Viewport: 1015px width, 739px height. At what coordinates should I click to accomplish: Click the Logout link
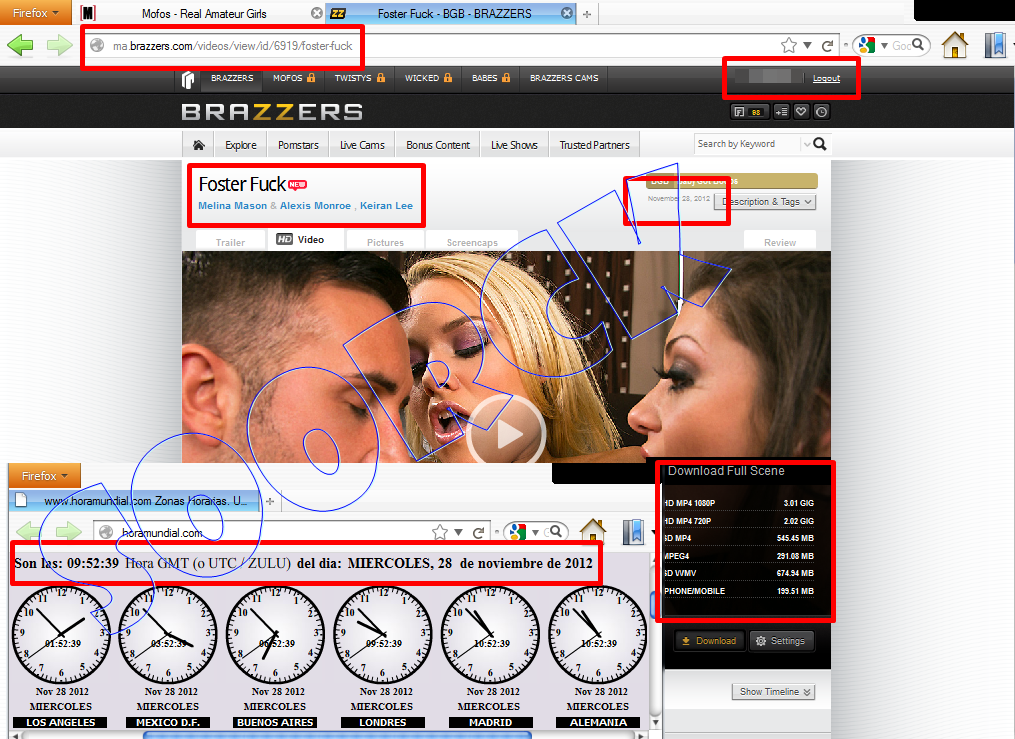point(826,78)
